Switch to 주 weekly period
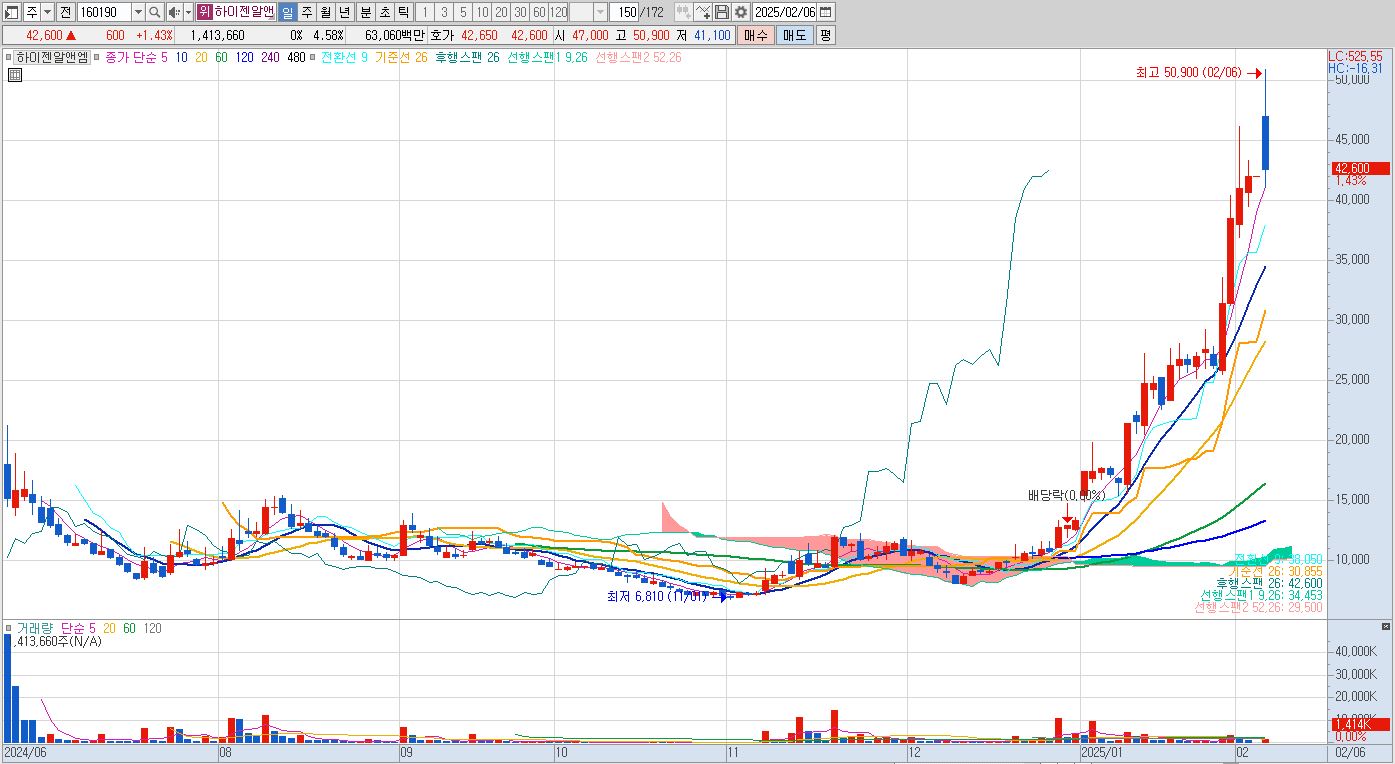The height and width of the screenshot is (764, 1395). tap(306, 12)
